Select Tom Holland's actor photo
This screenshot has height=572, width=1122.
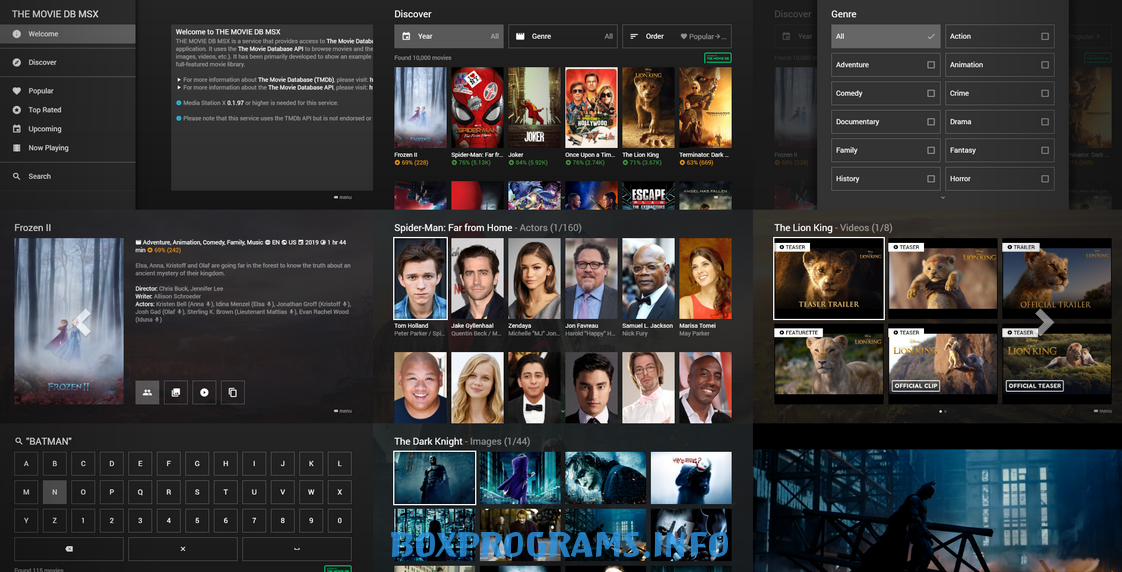pos(420,278)
